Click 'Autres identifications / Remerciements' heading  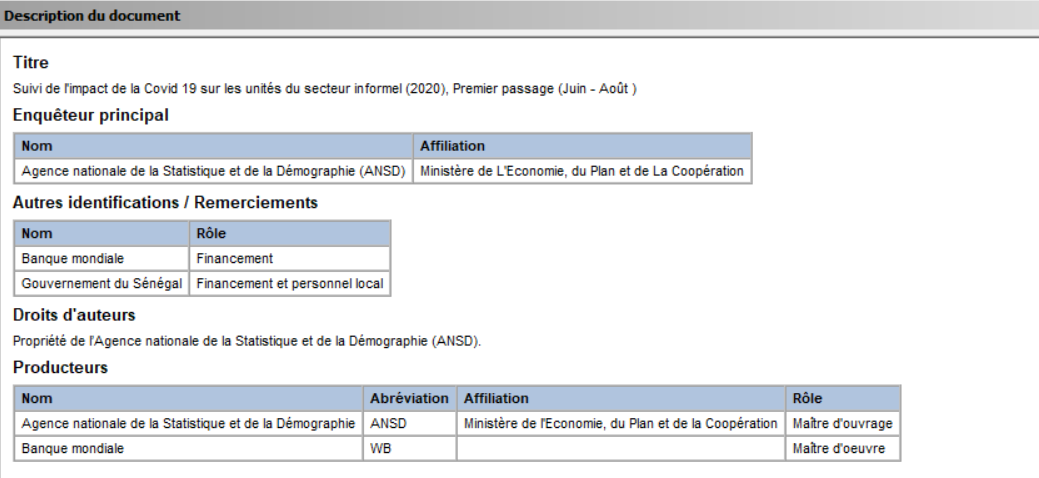(165, 203)
